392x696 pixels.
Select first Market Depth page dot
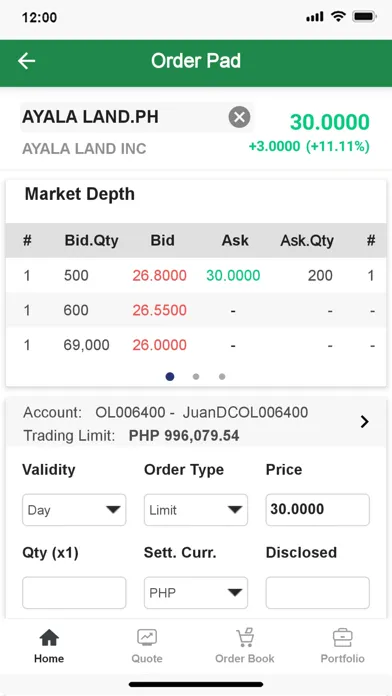pyautogui.click(x=170, y=376)
